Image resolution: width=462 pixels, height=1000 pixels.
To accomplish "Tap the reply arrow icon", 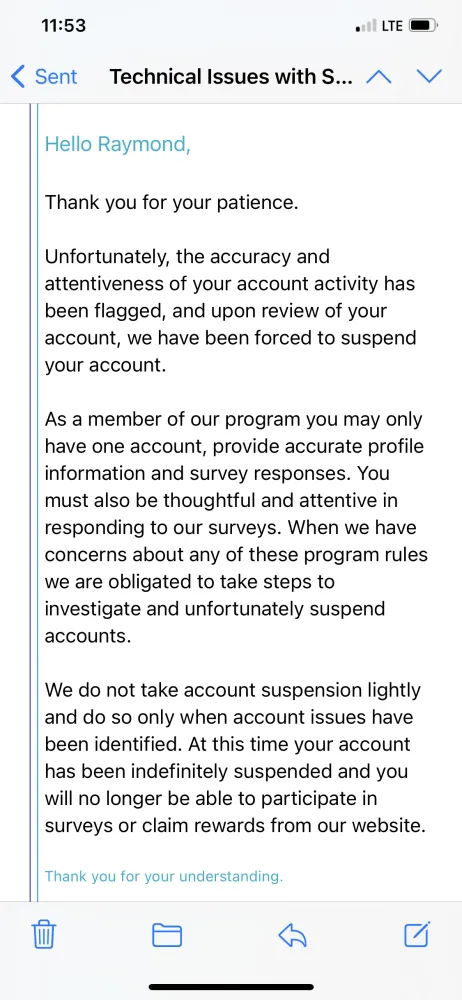I will coord(293,936).
